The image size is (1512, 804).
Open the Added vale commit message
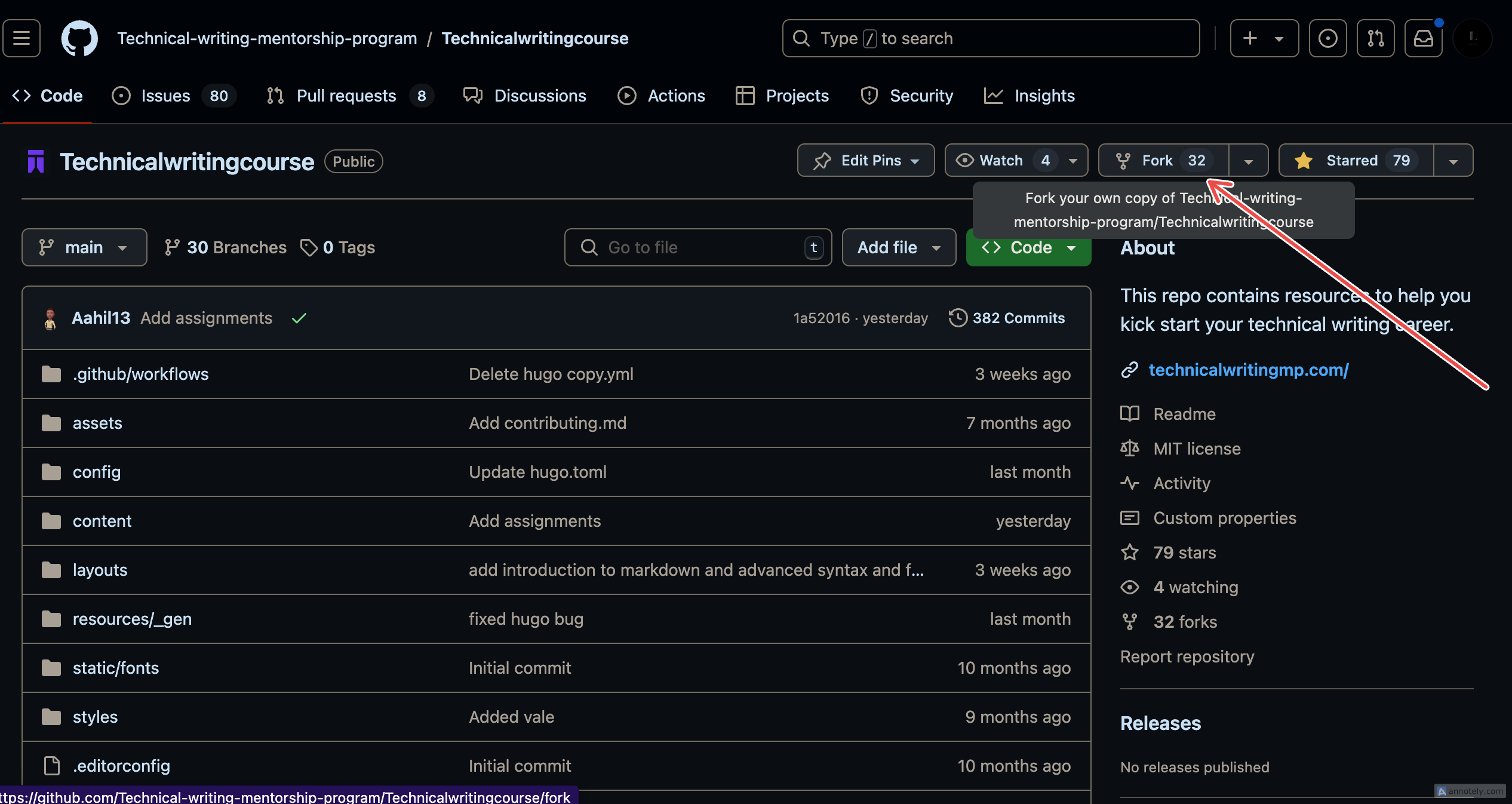point(512,717)
